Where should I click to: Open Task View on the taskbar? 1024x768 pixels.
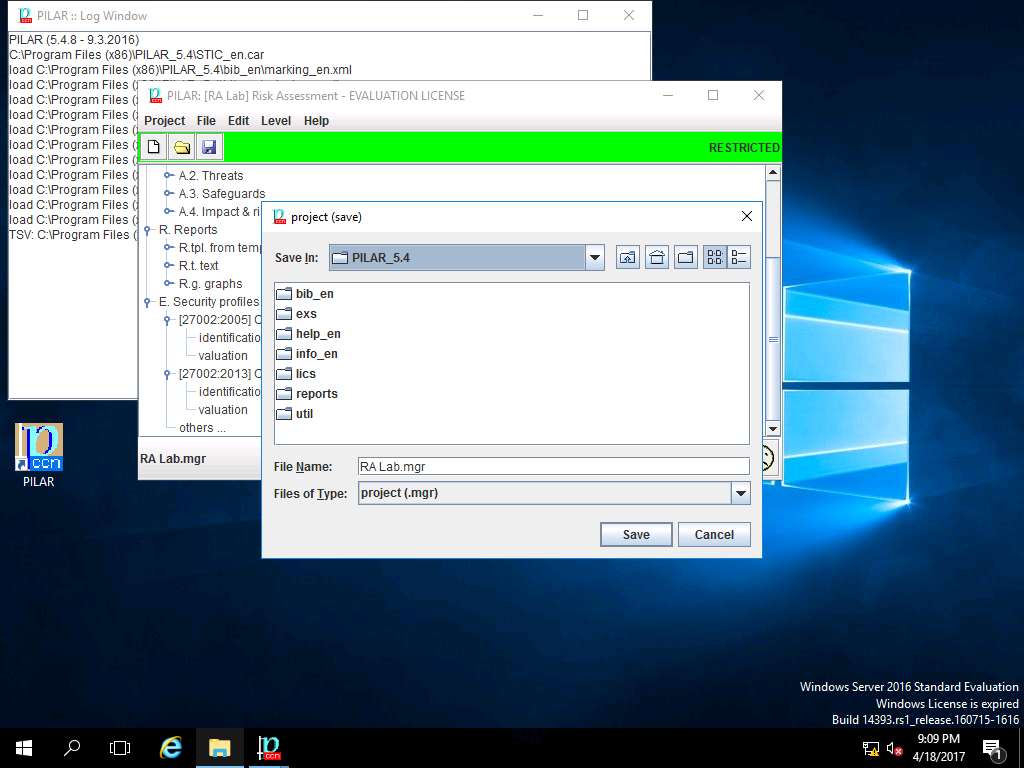pos(120,748)
